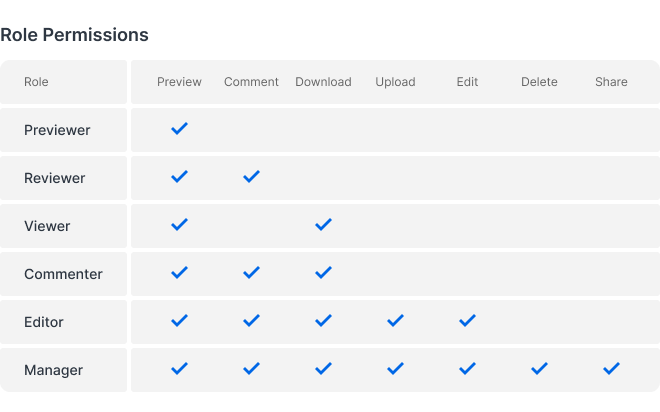Click Commenter's Comment checkmark icon

click(252, 273)
